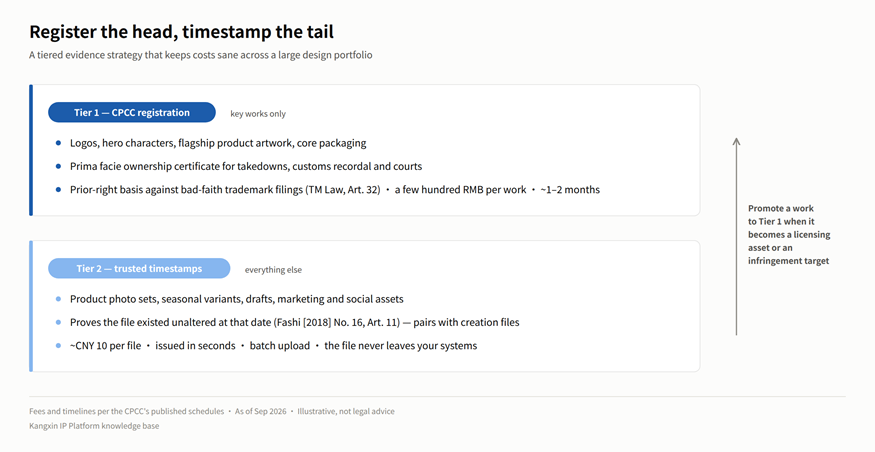Viewport: 875px width, 452px height.
Task: Click 'the file never leaves your systems' text
Action: click(401, 346)
